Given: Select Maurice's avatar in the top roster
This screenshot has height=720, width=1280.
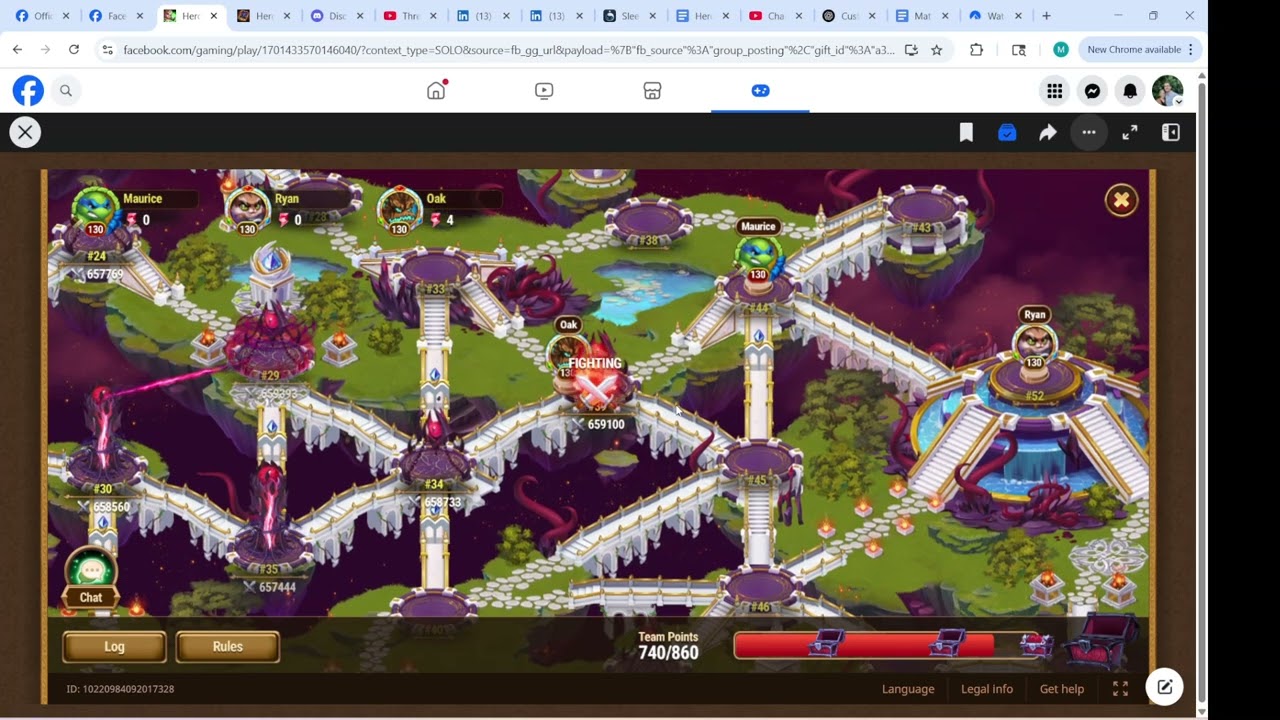Looking at the screenshot, I should pyautogui.click(x=95, y=210).
